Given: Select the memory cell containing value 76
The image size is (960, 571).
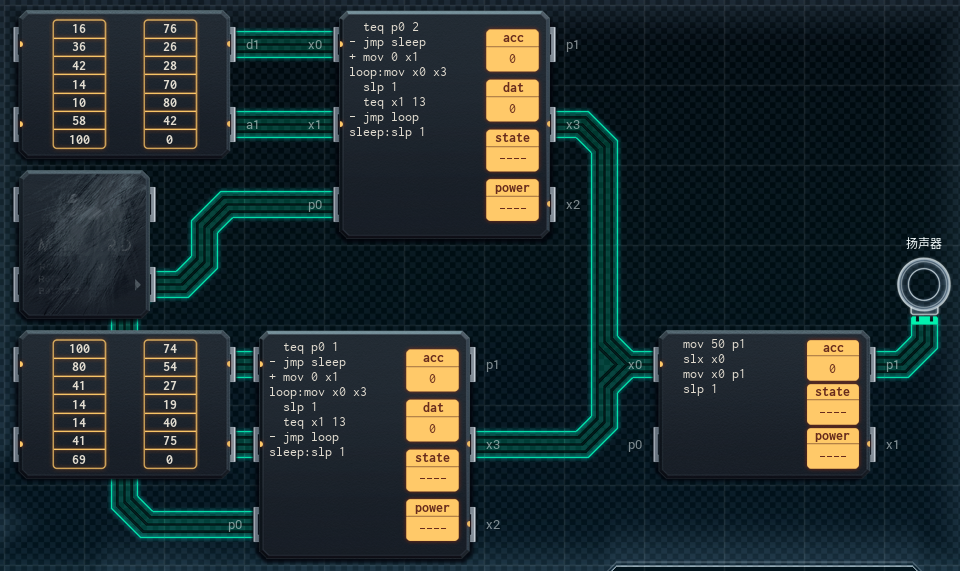Looking at the screenshot, I should [170, 29].
